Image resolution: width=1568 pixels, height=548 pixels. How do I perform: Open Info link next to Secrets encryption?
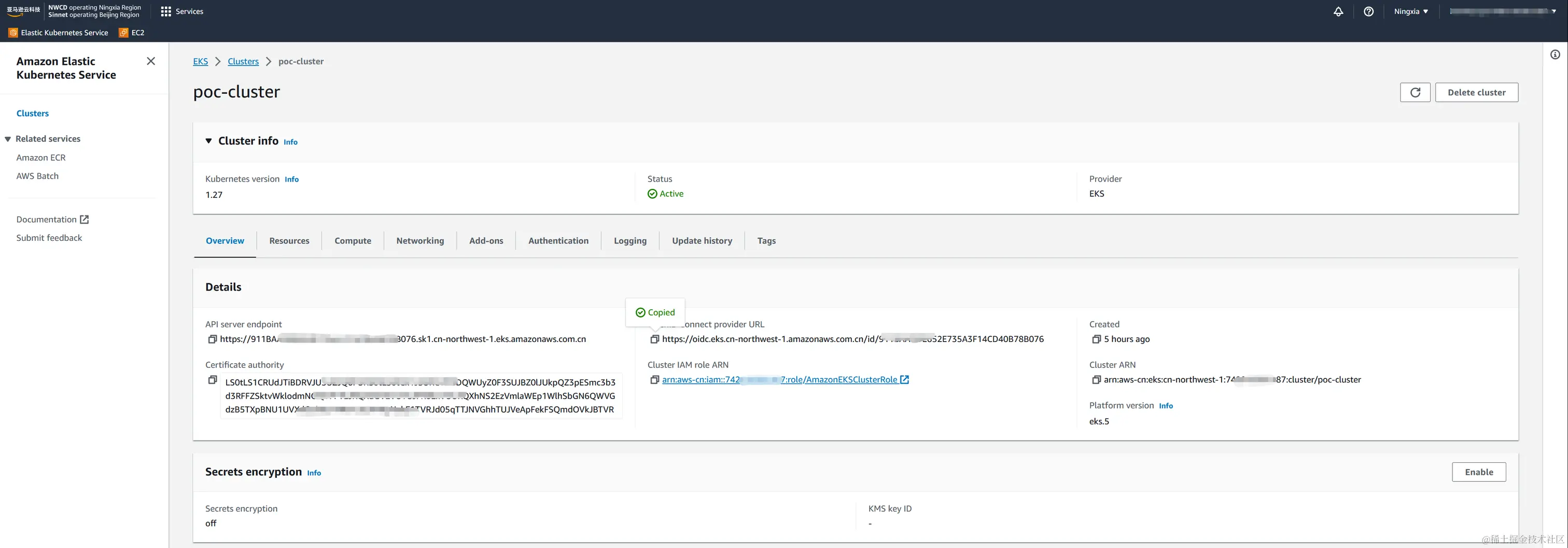click(x=314, y=473)
